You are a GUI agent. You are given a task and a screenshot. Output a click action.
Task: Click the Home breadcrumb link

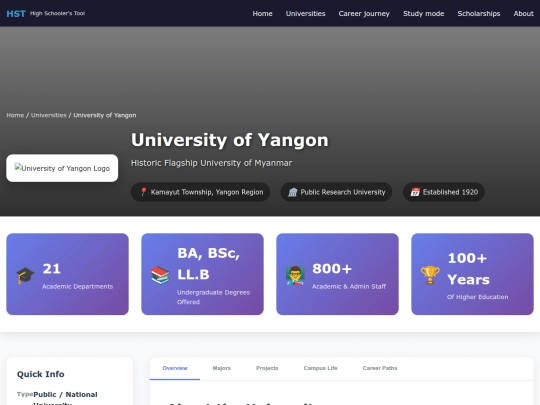coord(15,115)
